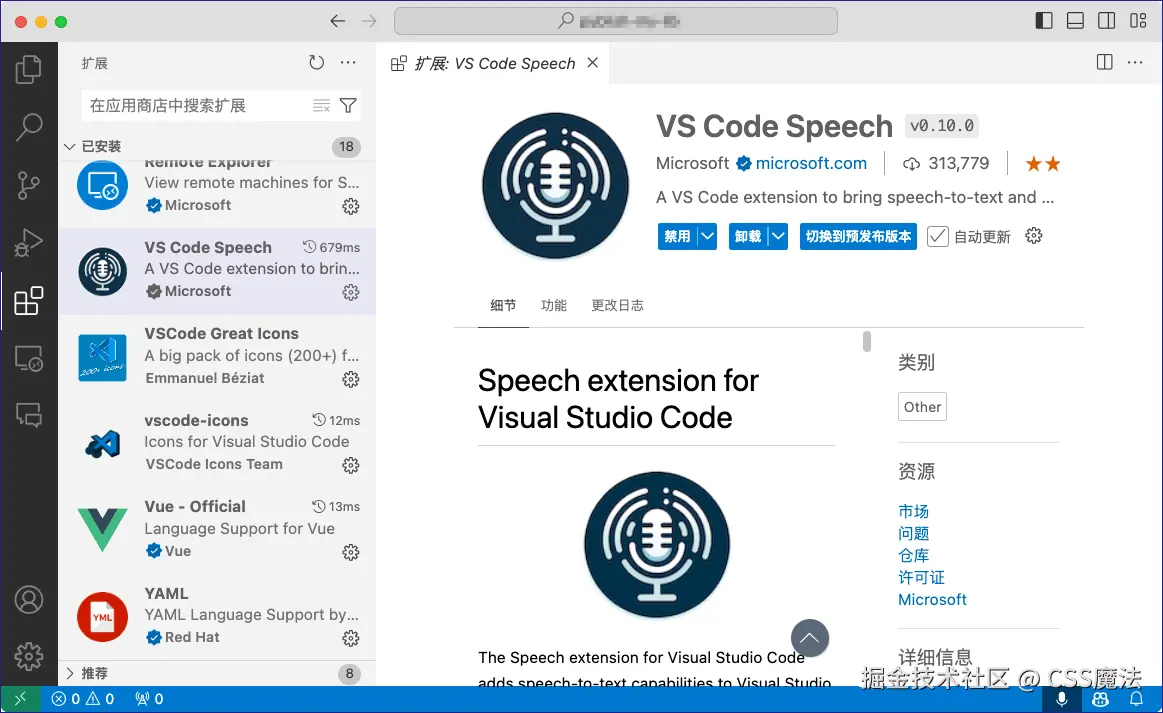Viewport: 1163px width, 713px height.
Task: Start voice input microphone in status bar
Action: [x=1061, y=699]
